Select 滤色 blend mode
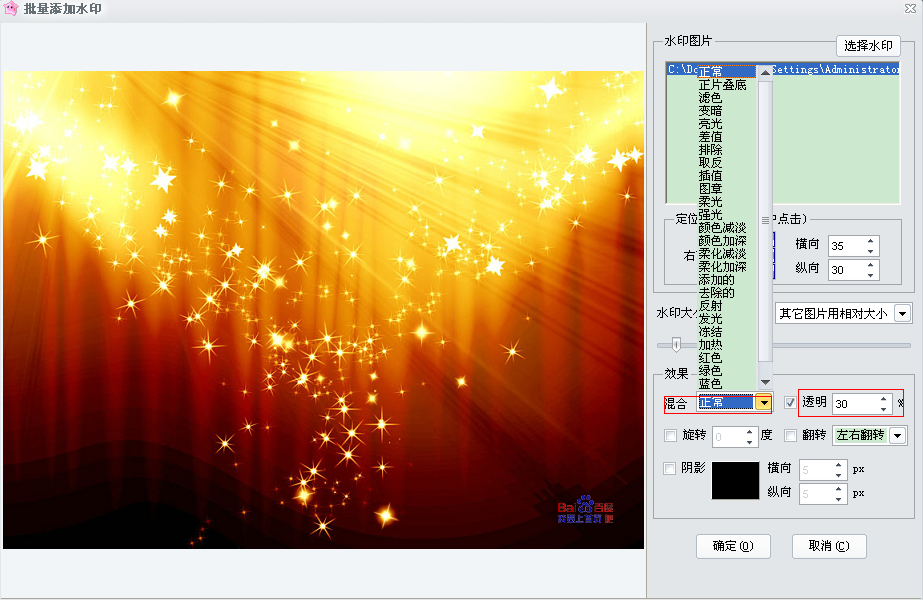This screenshot has width=923, height=600. [x=710, y=98]
